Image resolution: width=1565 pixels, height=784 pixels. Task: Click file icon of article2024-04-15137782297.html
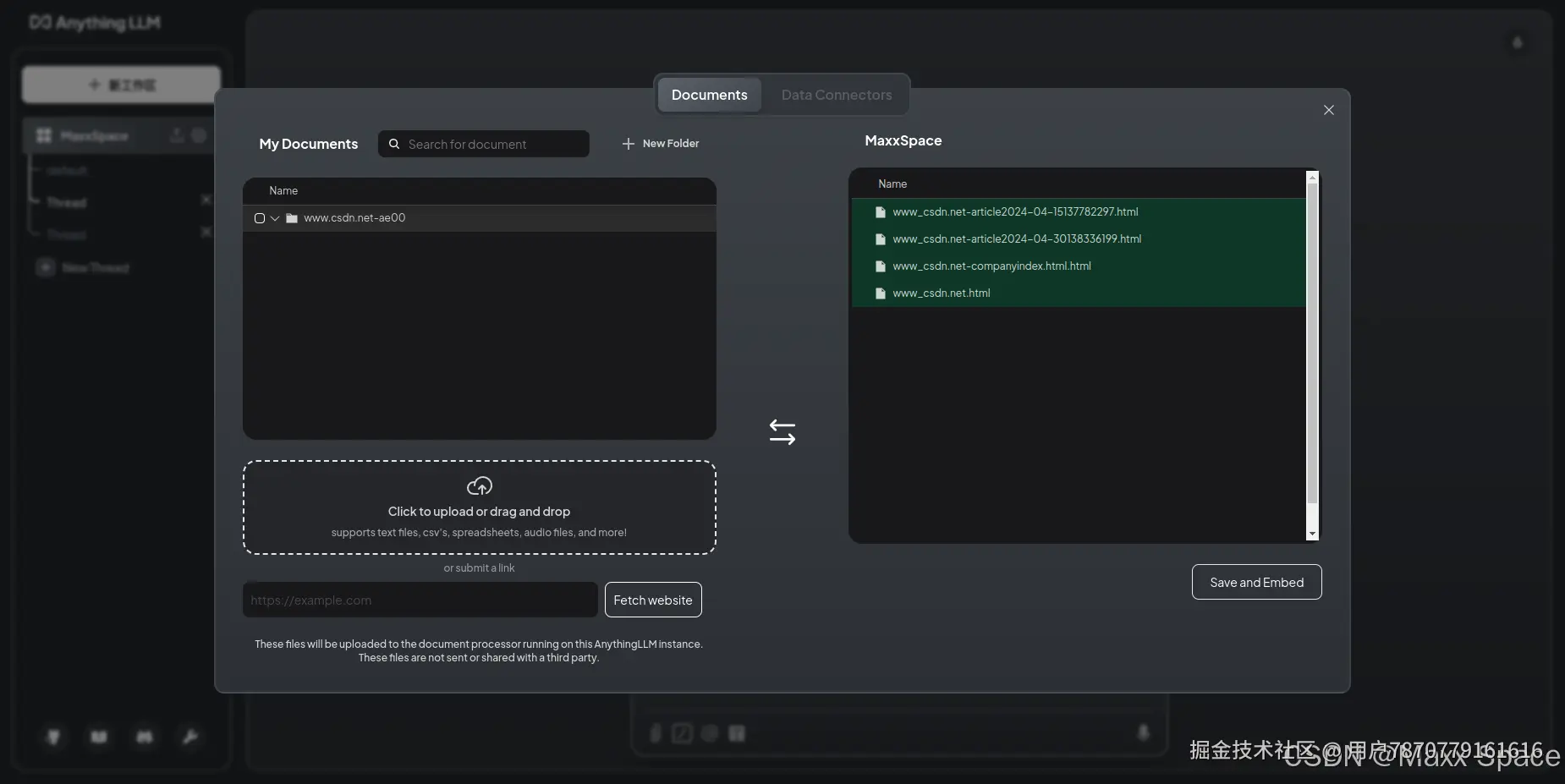tap(881, 212)
